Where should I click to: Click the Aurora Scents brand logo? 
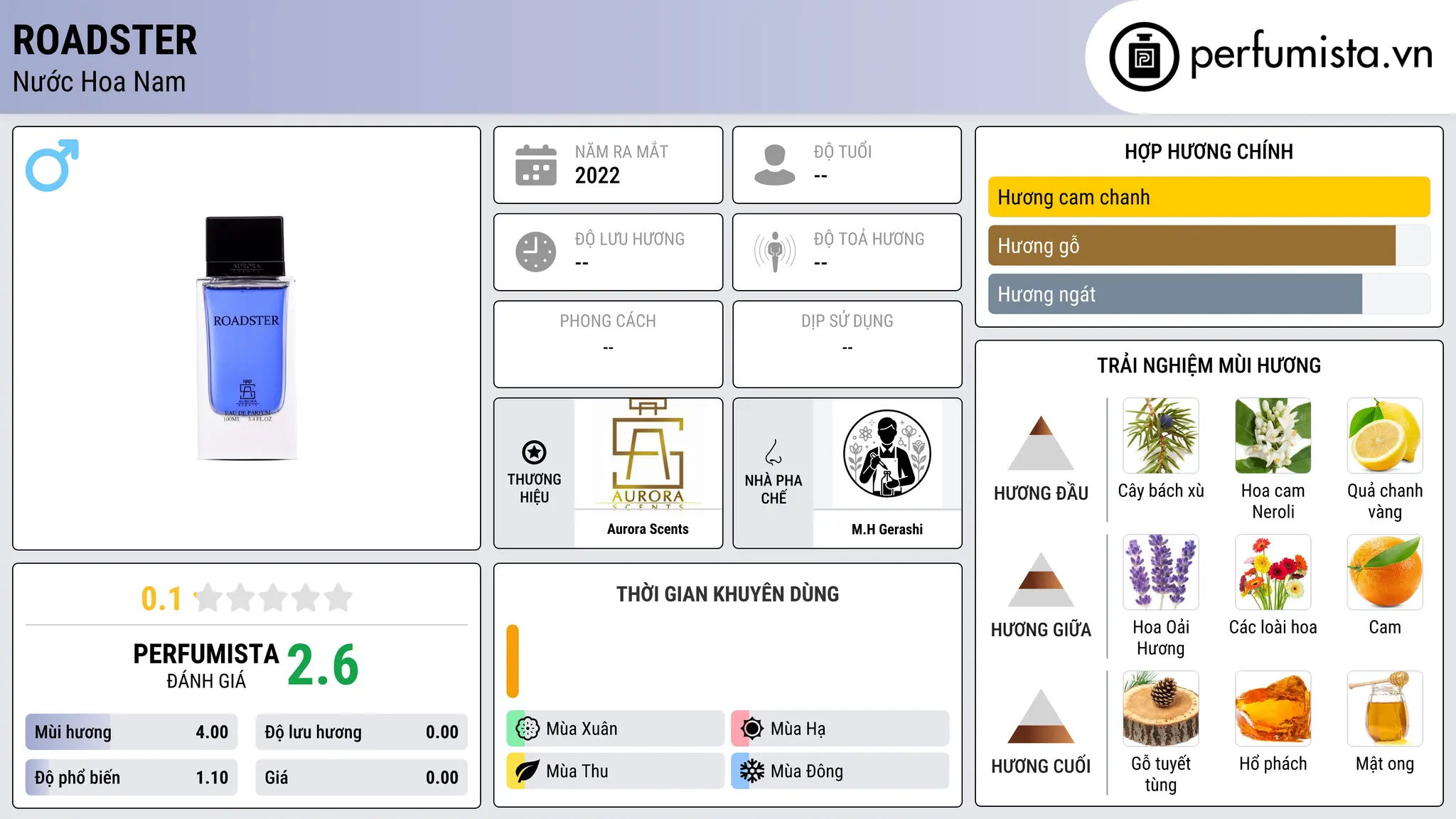pos(648,454)
